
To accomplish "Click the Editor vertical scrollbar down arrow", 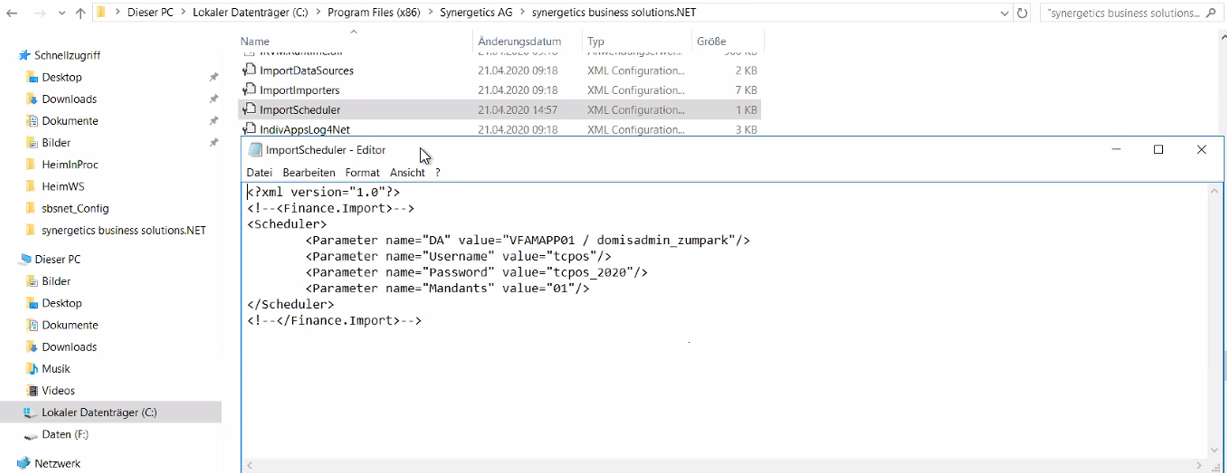I will pyautogui.click(x=1215, y=450).
